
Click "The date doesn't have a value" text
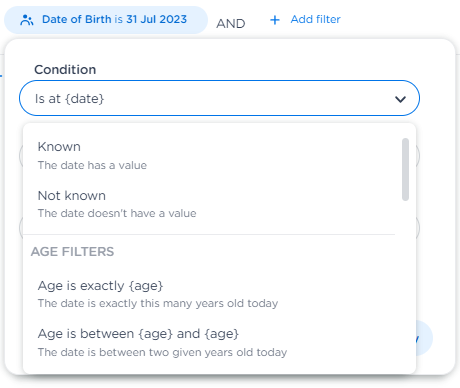[x=117, y=213]
